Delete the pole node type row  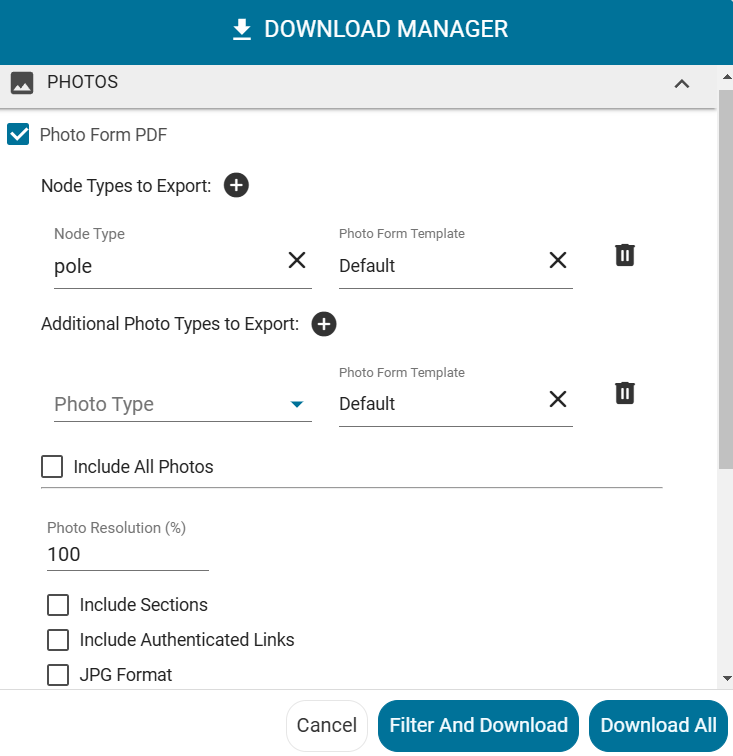coord(624,255)
